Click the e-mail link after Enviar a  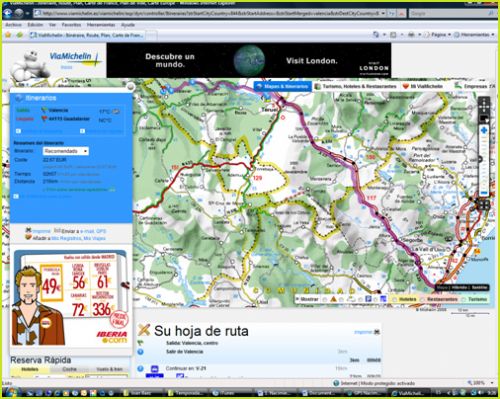click(x=87, y=231)
